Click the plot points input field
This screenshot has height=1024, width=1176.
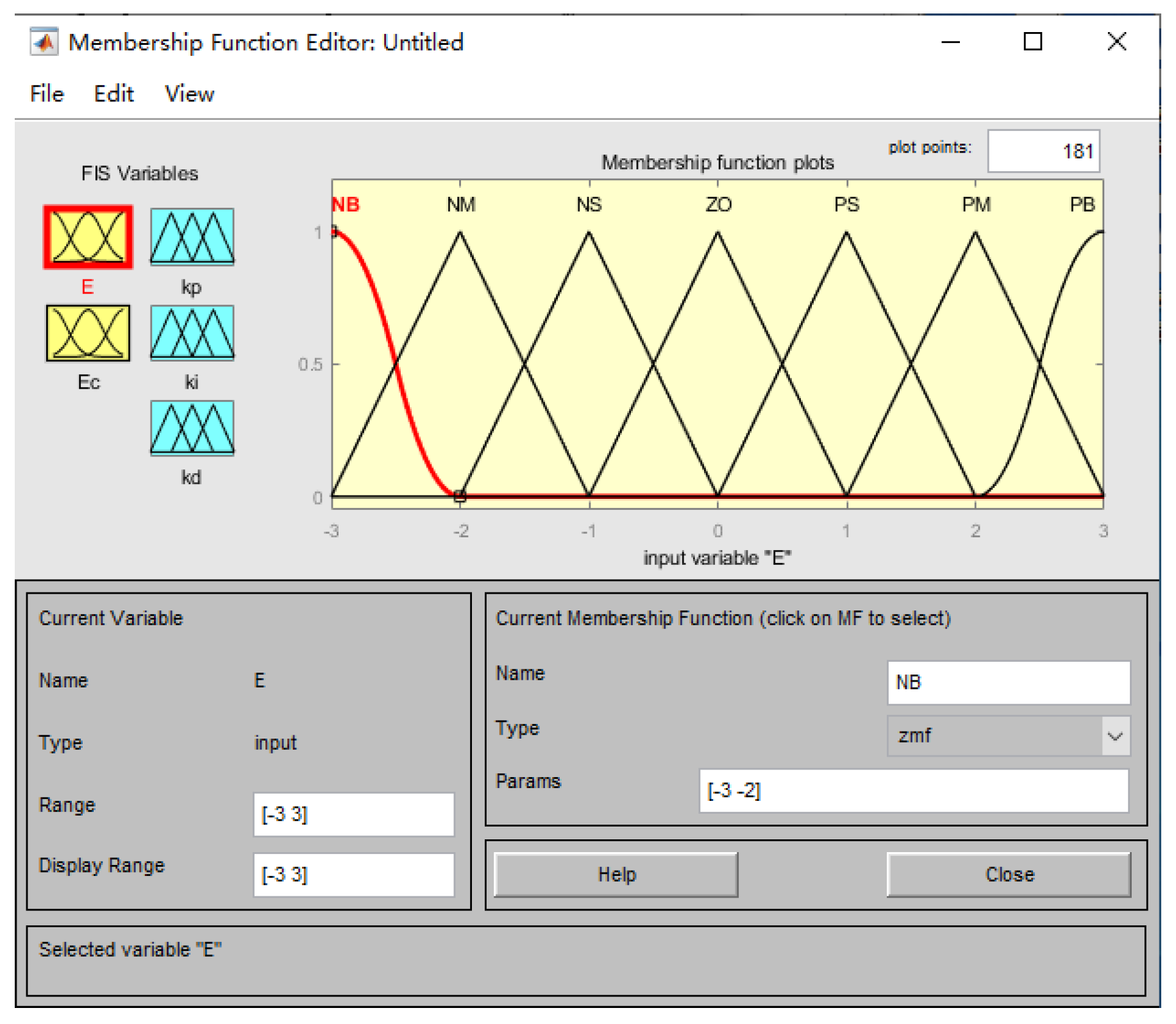(x=1043, y=151)
